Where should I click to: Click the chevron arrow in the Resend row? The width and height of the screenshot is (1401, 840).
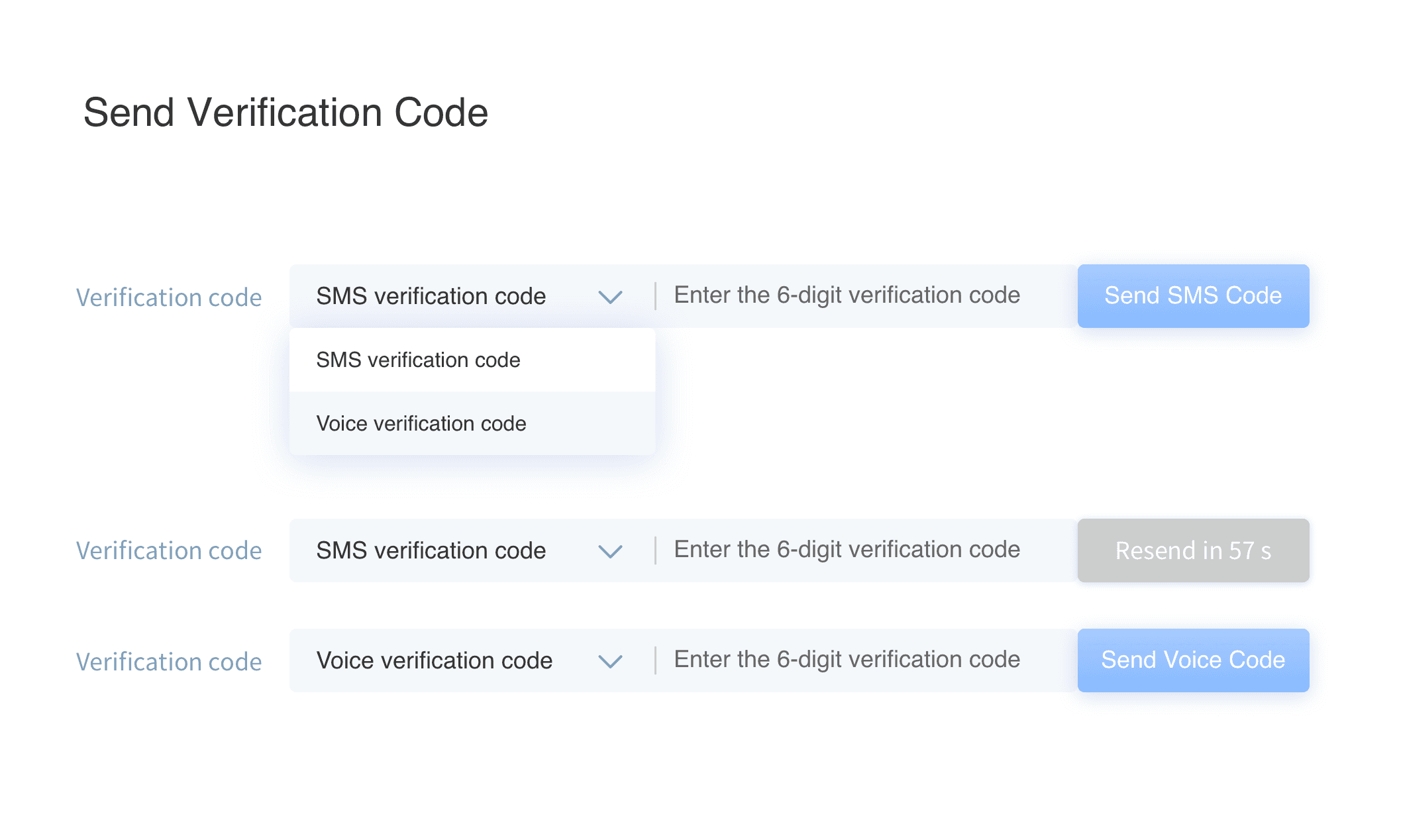(610, 551)
